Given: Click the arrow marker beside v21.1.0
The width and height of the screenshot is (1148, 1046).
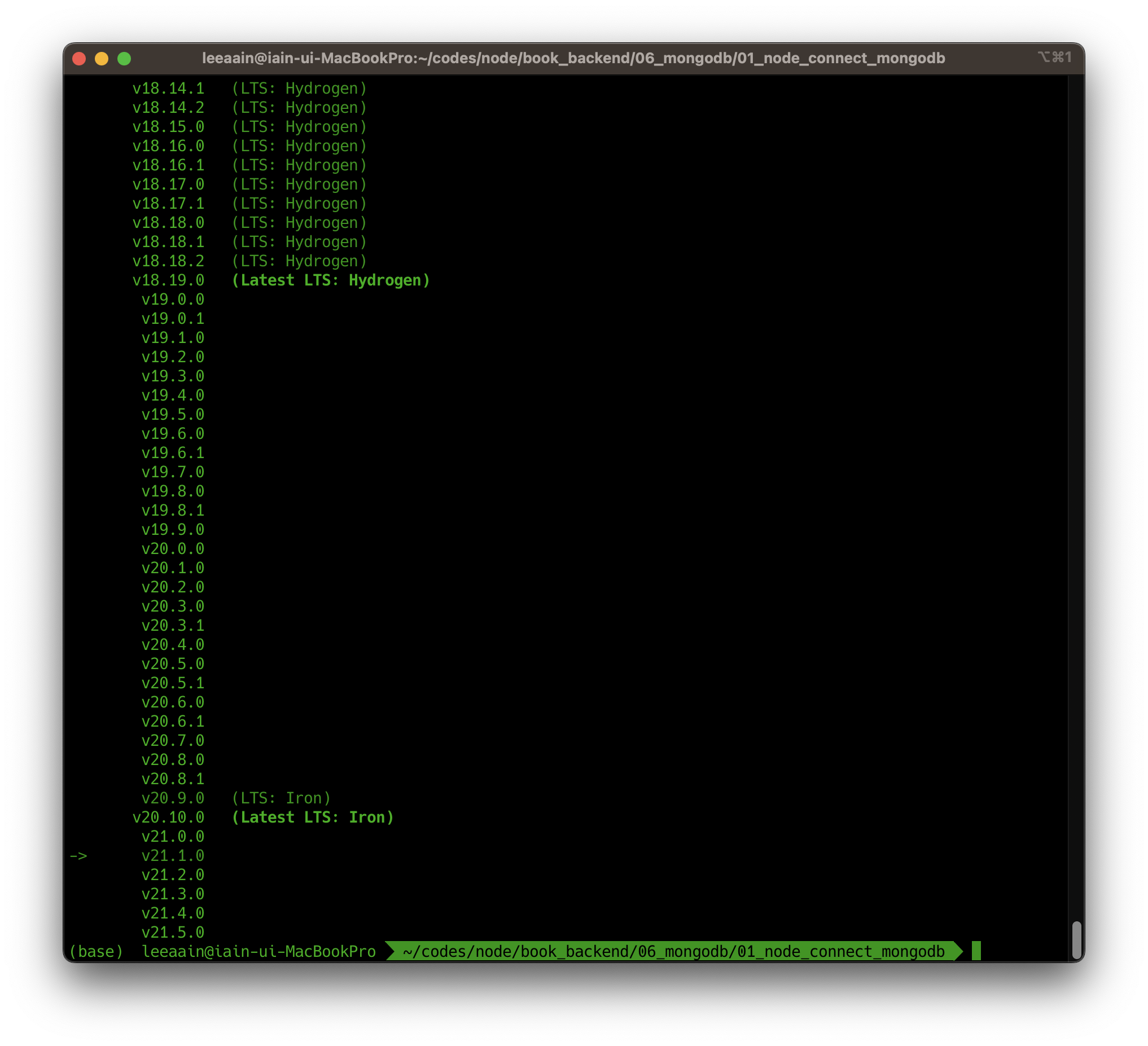Looking at the screenshot, I should point(78,856).
